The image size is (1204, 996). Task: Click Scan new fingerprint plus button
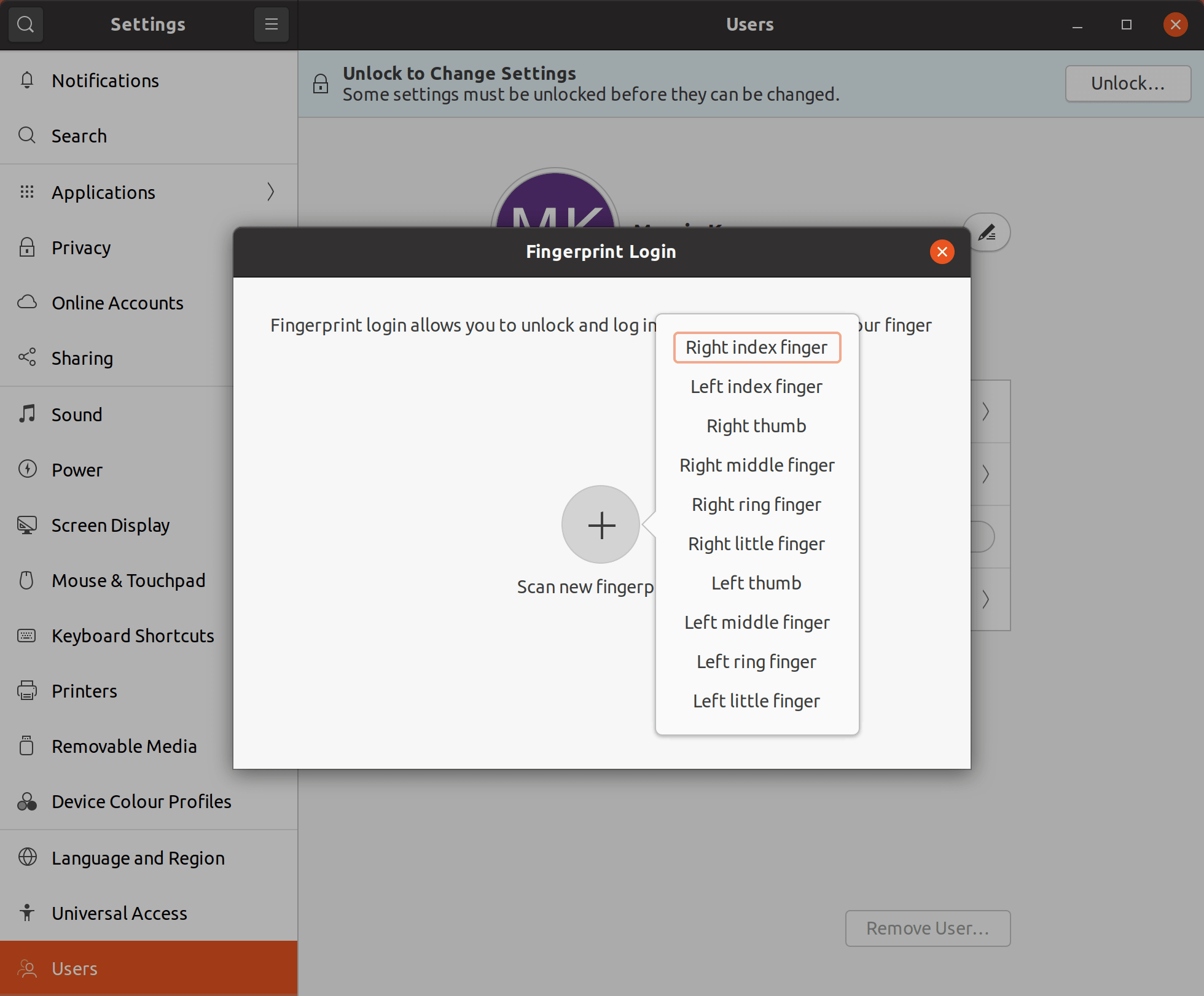[601, 525]
